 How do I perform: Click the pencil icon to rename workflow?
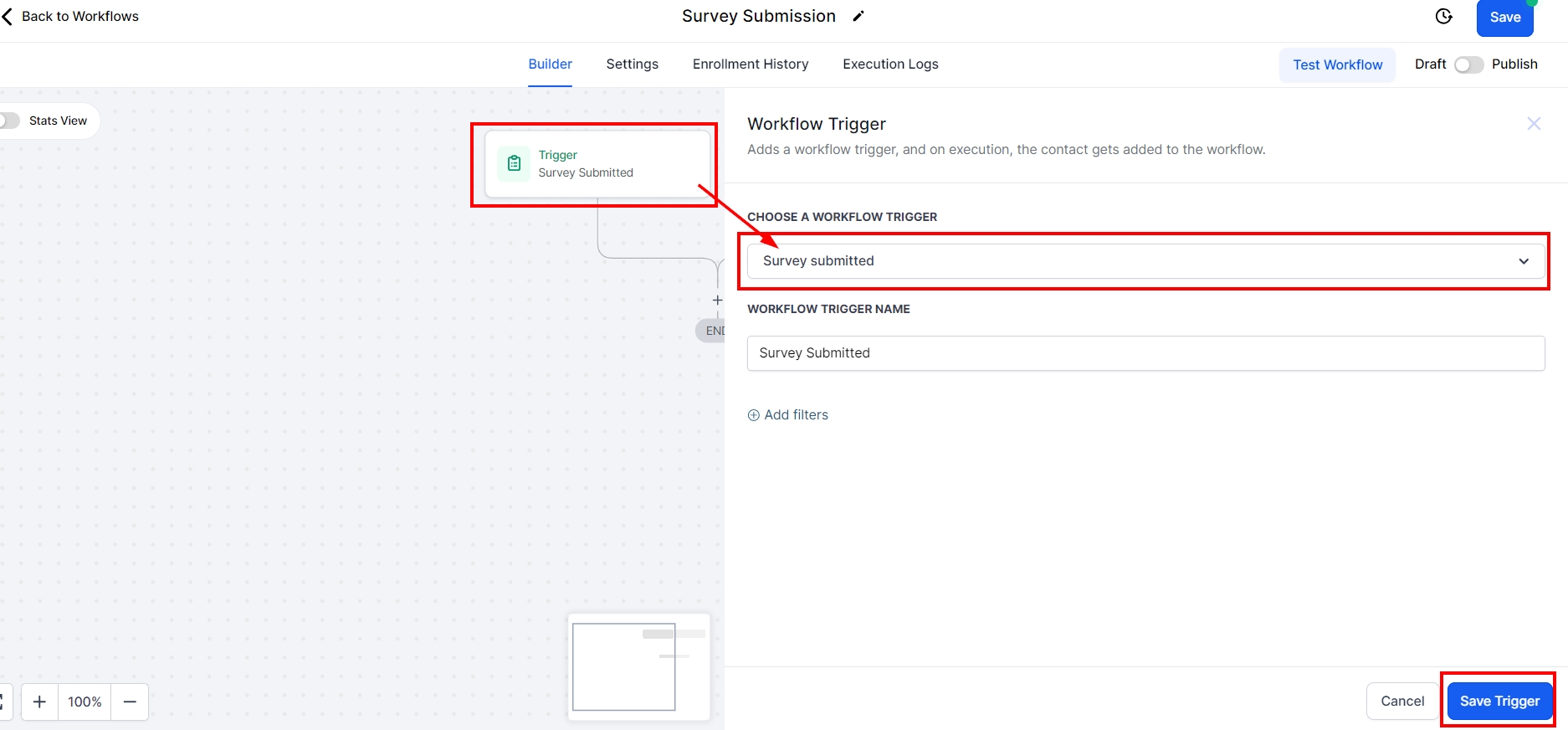(x=858, y=17)
